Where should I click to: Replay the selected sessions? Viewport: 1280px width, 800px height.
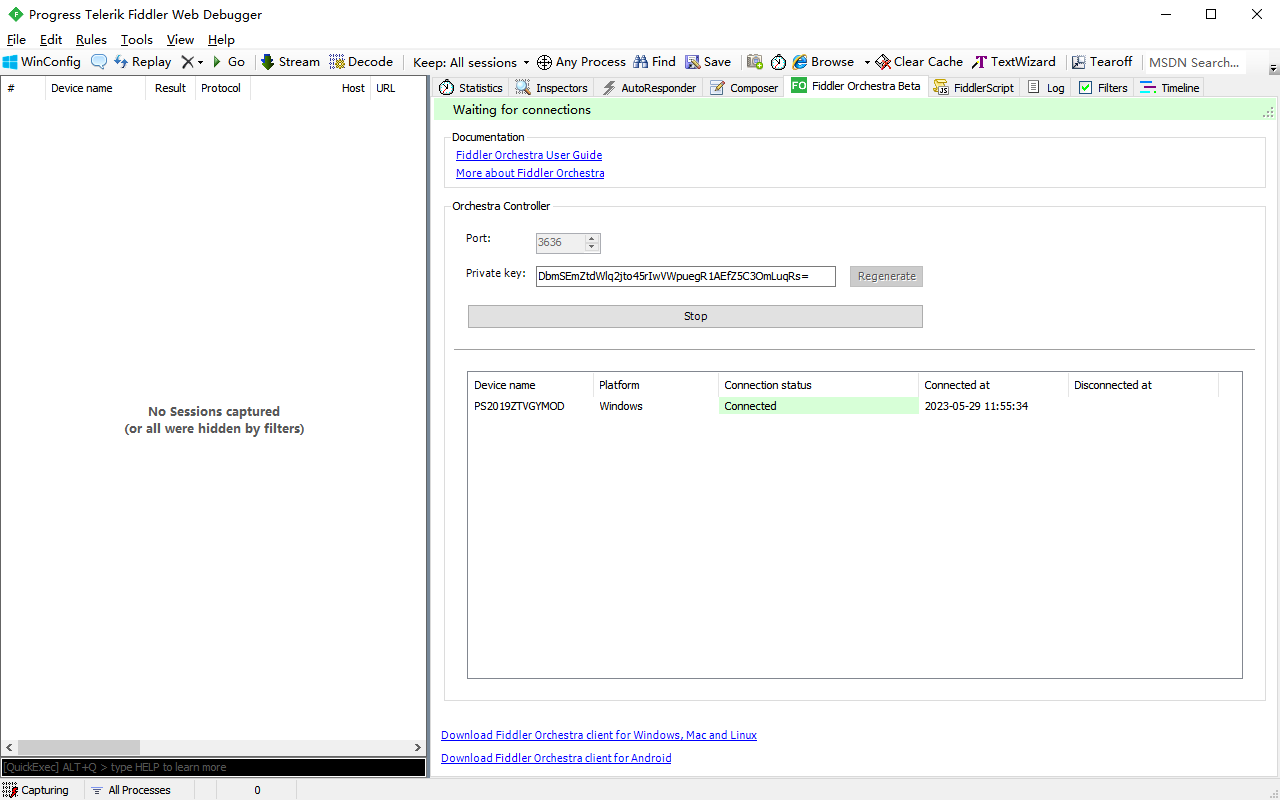click(x=142, y=62)
